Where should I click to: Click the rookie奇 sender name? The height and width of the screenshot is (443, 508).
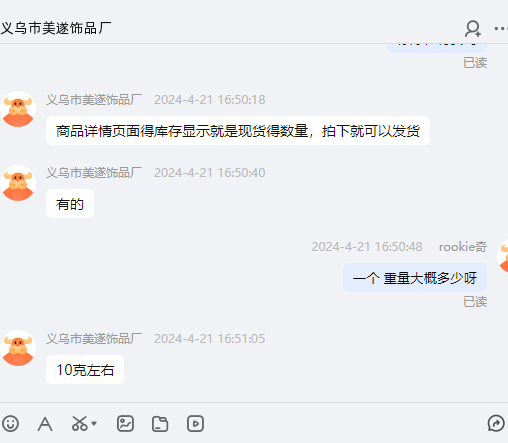tap(463, 247)
